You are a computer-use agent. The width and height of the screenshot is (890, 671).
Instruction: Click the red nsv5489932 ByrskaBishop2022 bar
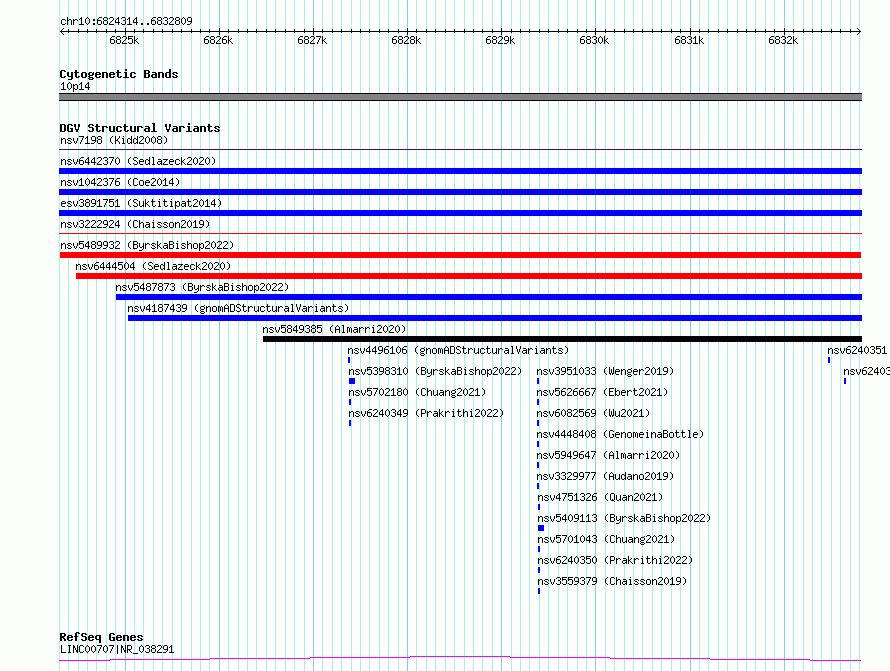pyautogui.click(x=460, y=255)
